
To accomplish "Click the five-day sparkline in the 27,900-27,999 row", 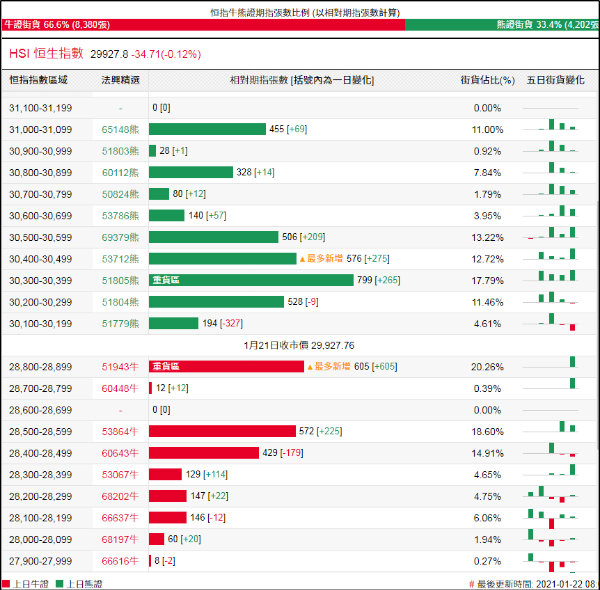I will point(551,562).
